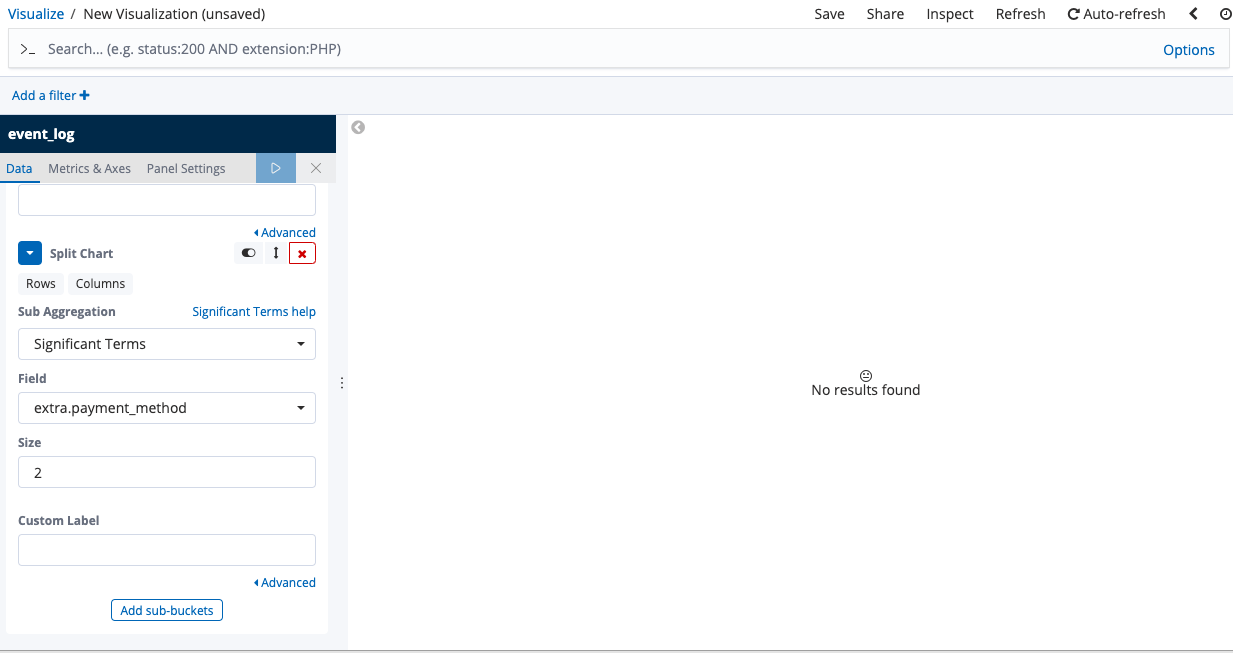Disable the Split Chart aggregation toggle
The width and height of the screenshot is (1233, 653).
click(248, 253)
